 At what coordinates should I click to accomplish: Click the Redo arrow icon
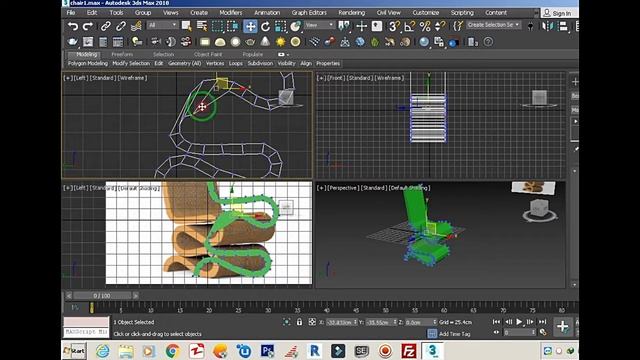[x=88, y=27]
